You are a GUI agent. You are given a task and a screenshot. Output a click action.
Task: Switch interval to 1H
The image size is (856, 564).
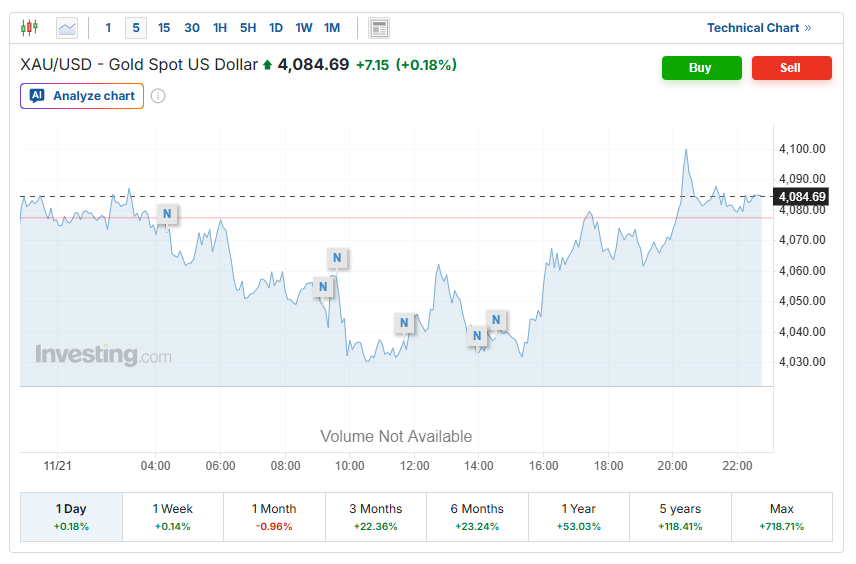tap(220, 28)
